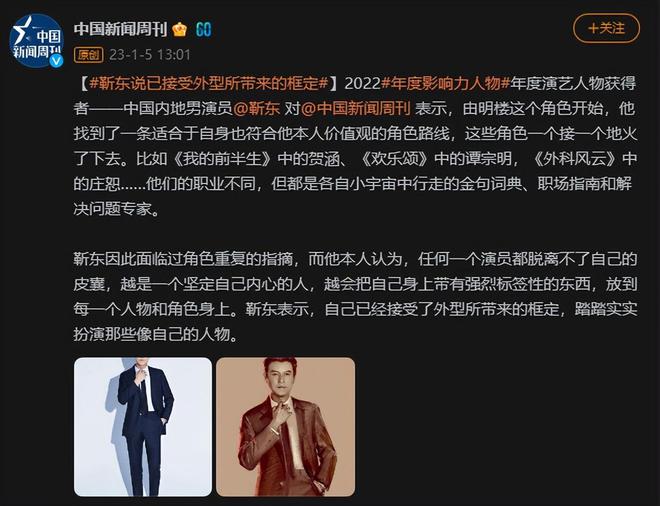Click the plus sign in follow button
The width and height of the screenshot is (660, 506).
point(593,28)
